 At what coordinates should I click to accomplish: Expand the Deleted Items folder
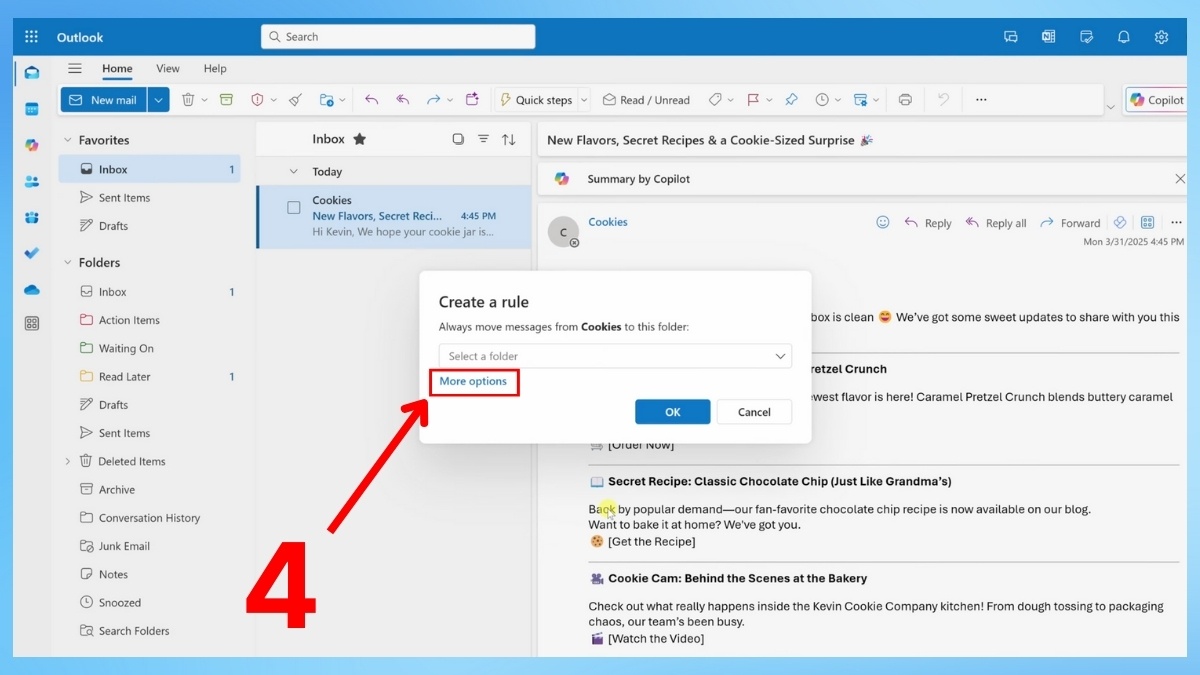pos(68,462)
